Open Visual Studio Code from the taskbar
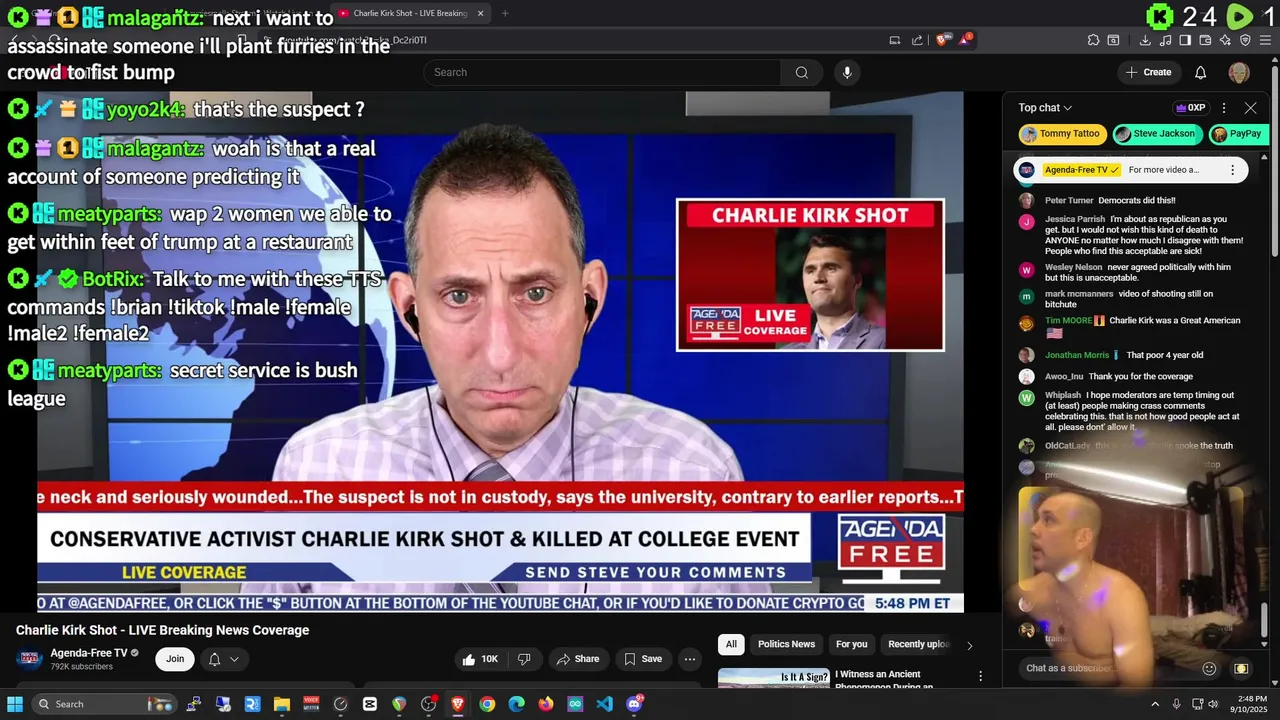Screen dimensions: 1280x720 point(604,704)
